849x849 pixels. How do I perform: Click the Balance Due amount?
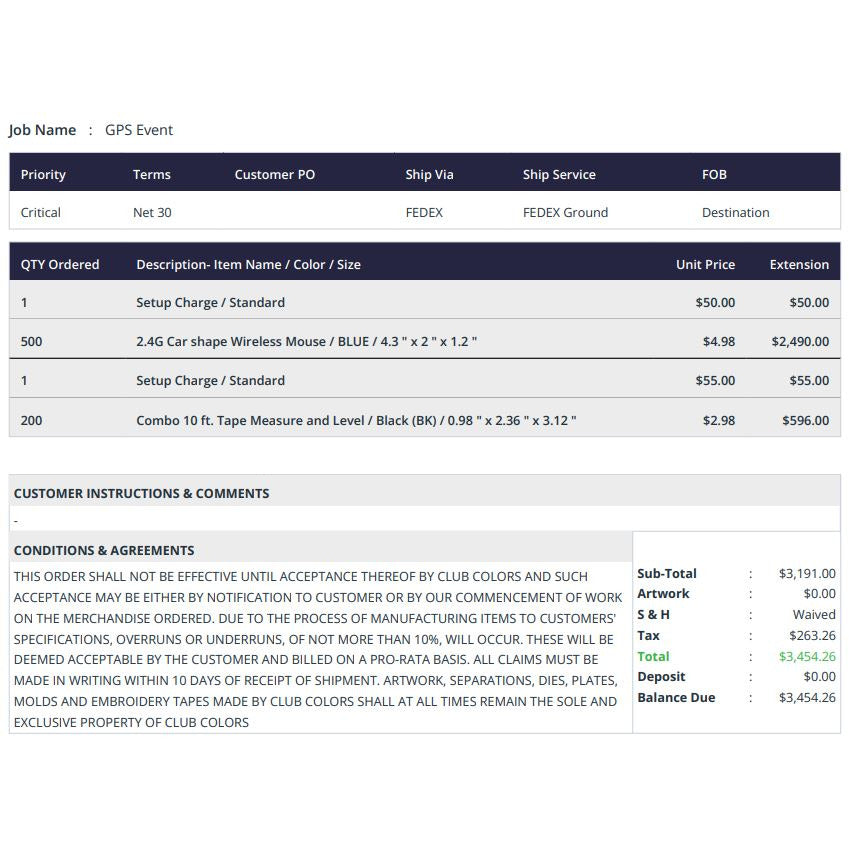point(806,697)
